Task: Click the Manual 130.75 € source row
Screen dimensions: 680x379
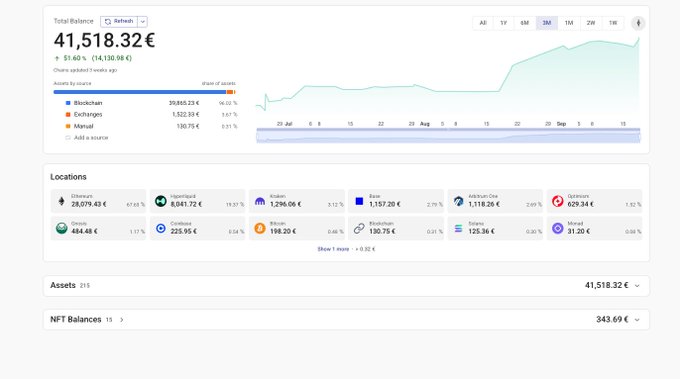Action: (145, 126)
